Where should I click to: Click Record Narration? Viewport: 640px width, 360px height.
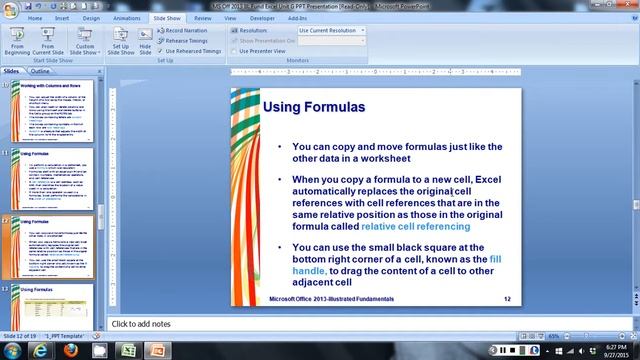click(x=182, y=31)
